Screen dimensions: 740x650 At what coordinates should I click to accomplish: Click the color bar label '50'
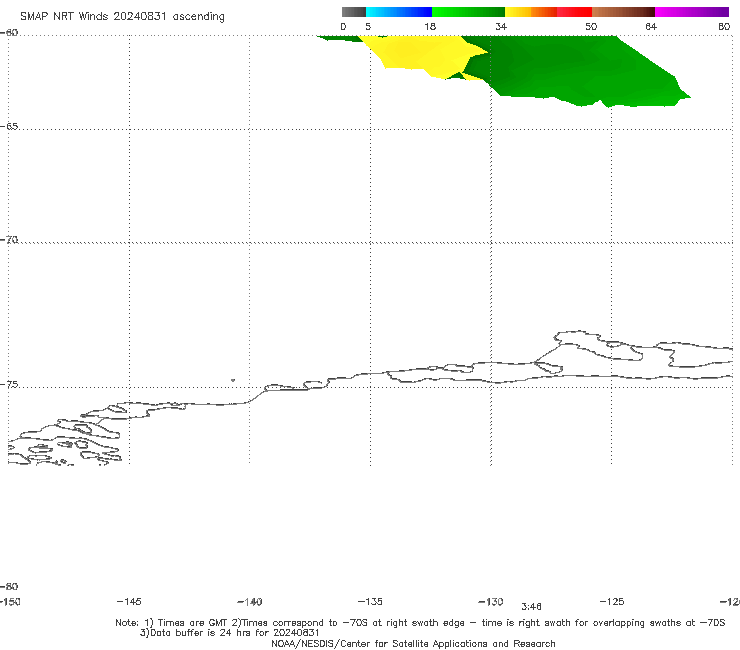pos(591,27)
